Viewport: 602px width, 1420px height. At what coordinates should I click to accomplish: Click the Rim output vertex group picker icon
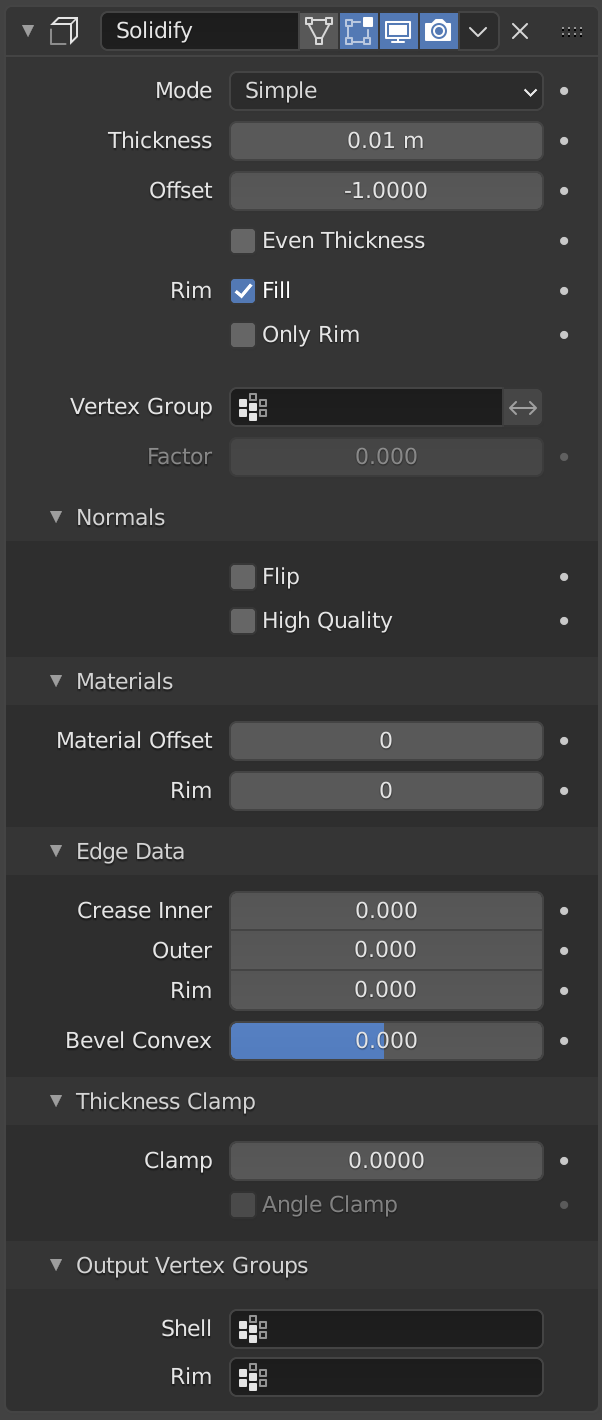click(252, 1377)
